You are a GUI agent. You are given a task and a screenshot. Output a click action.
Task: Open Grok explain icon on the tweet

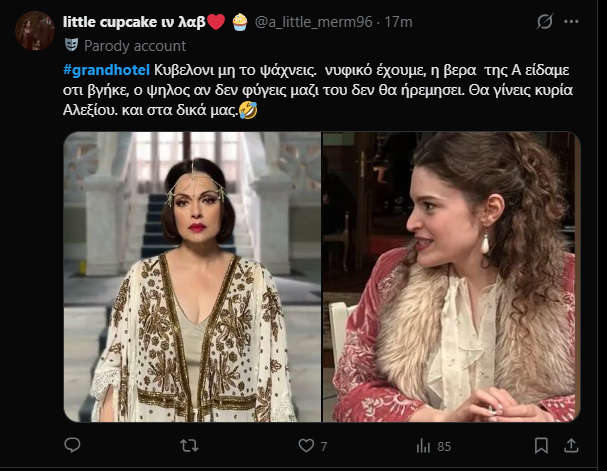click(545, 21)
